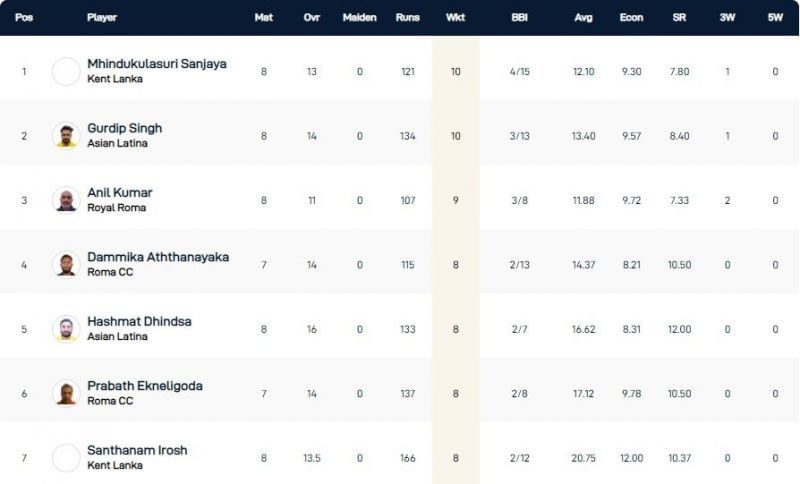The image size is (800, 484).
Task: Sort bowlers by Econ column
Action: (631, 18)
